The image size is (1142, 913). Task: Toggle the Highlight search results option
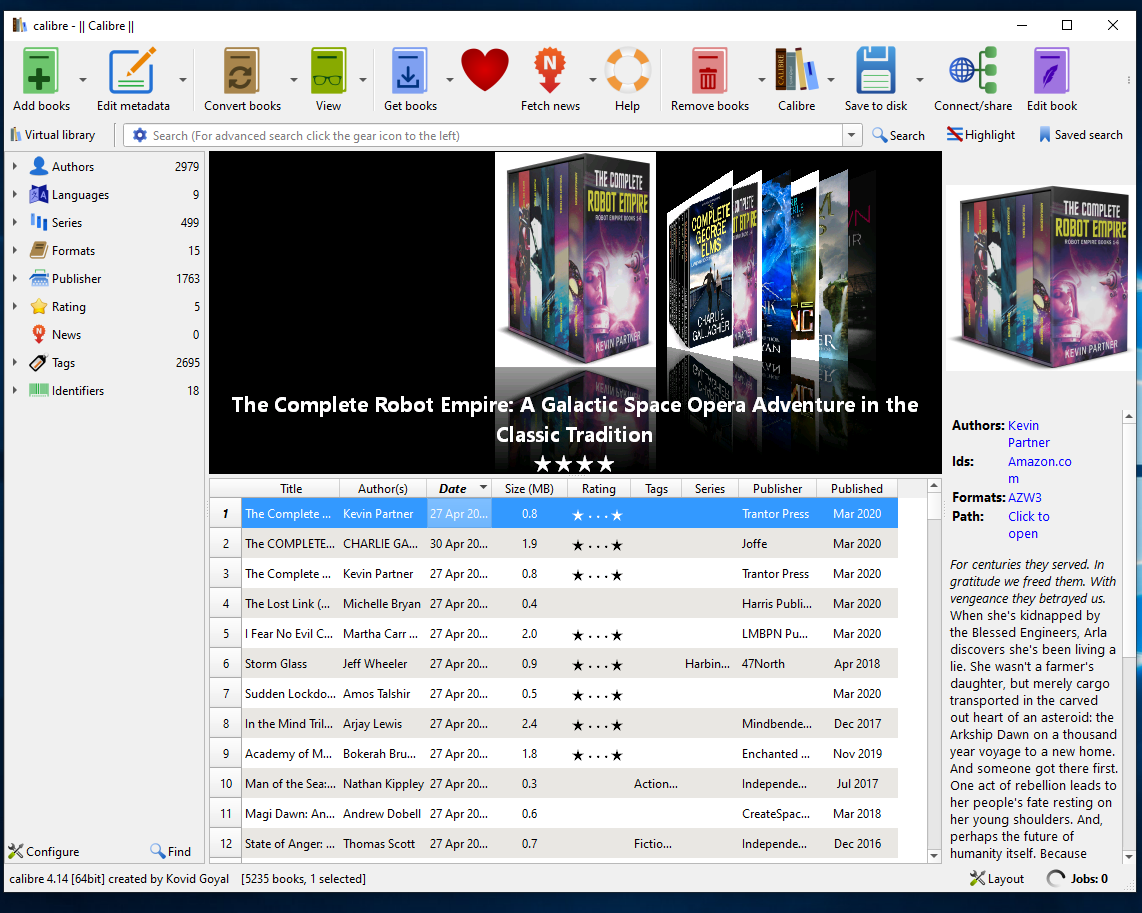(x=981, y=135)
